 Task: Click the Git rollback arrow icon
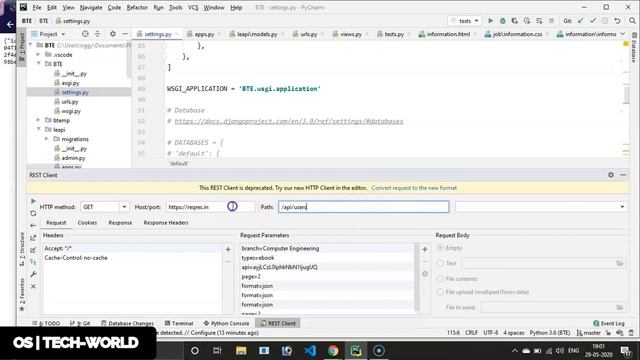coord(617,21)
